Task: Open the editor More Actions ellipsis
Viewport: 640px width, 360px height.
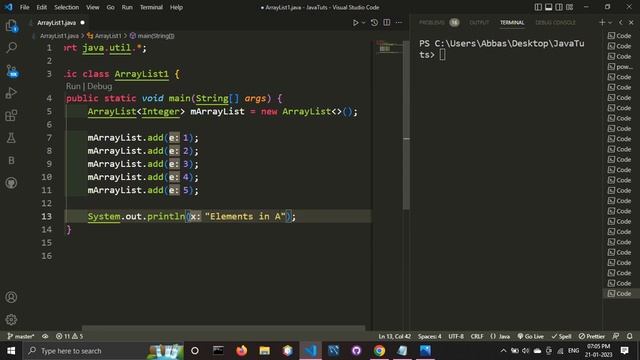Action: click(399, 23)
